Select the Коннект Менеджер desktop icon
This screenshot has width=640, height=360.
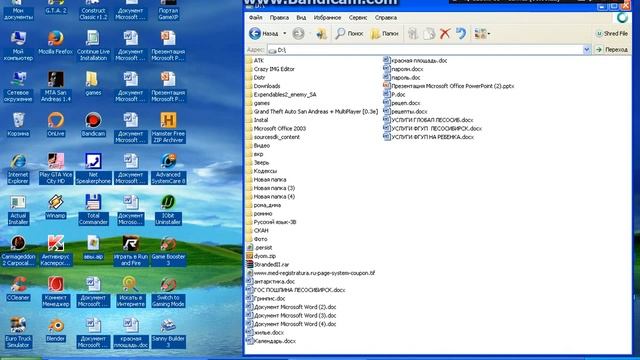[56, 292]
